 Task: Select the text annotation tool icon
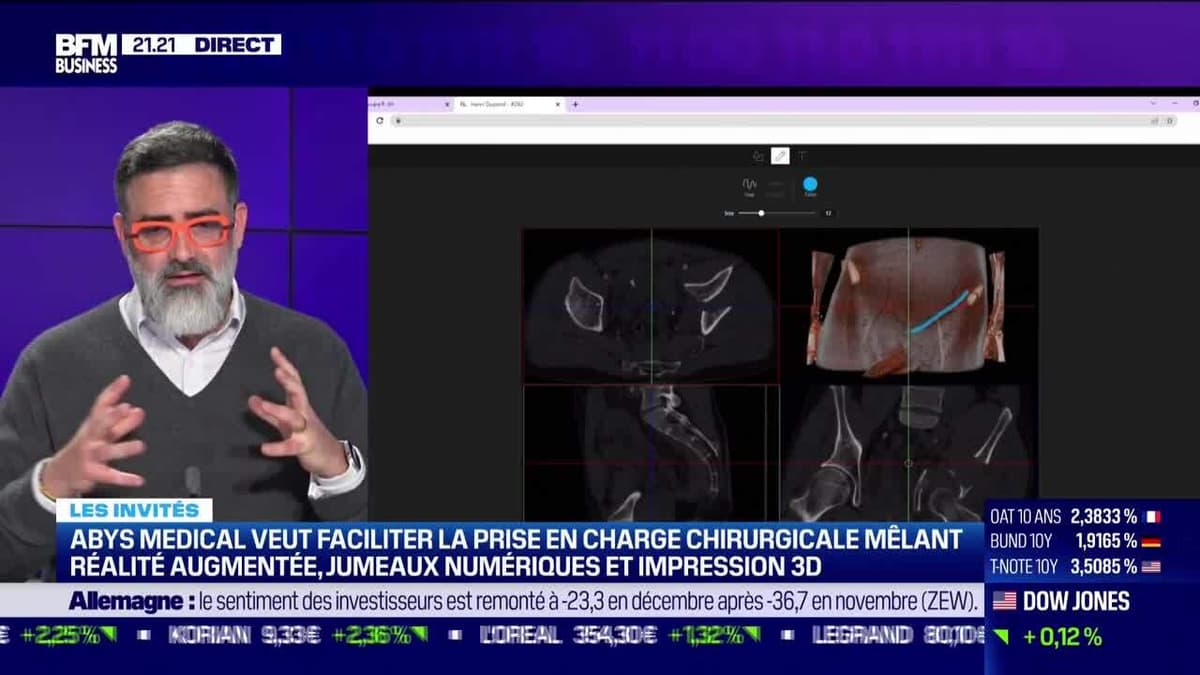(802, 156)
